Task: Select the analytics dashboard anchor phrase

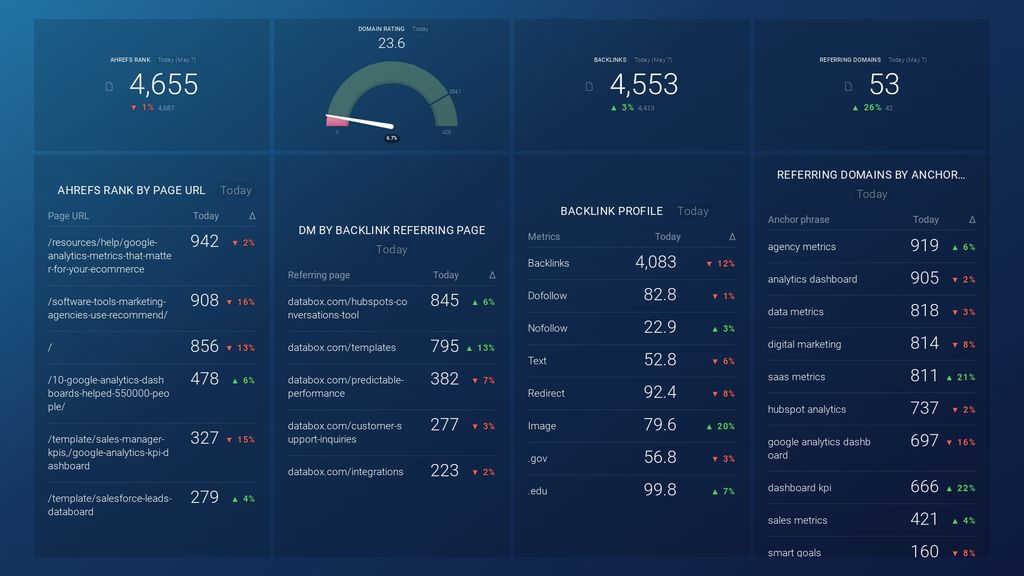Action: point(812,280)
